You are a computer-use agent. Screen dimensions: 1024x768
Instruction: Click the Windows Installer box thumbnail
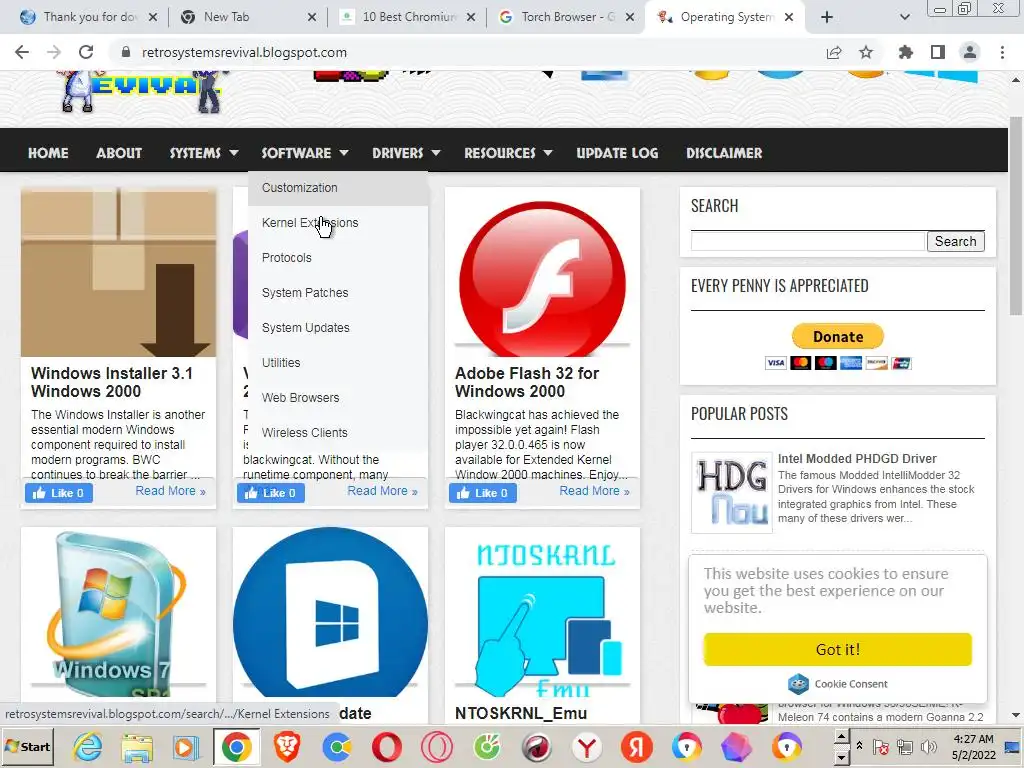tap(118, 273)
